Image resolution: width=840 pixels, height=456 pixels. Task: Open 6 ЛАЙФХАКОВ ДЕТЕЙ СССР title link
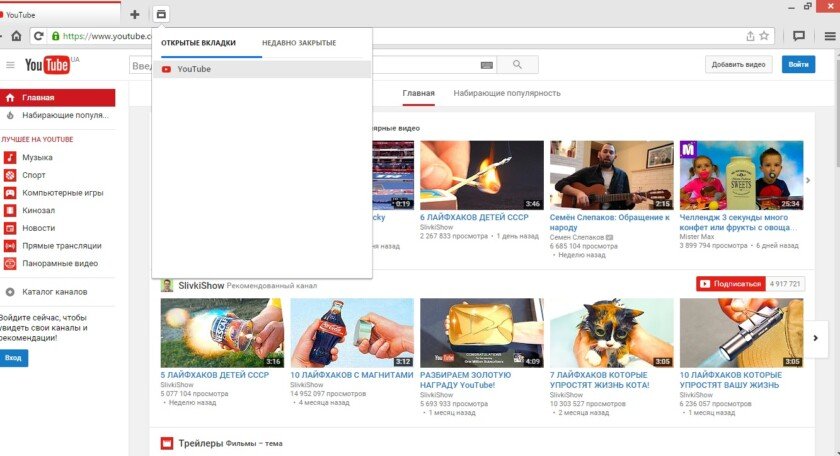474,218
